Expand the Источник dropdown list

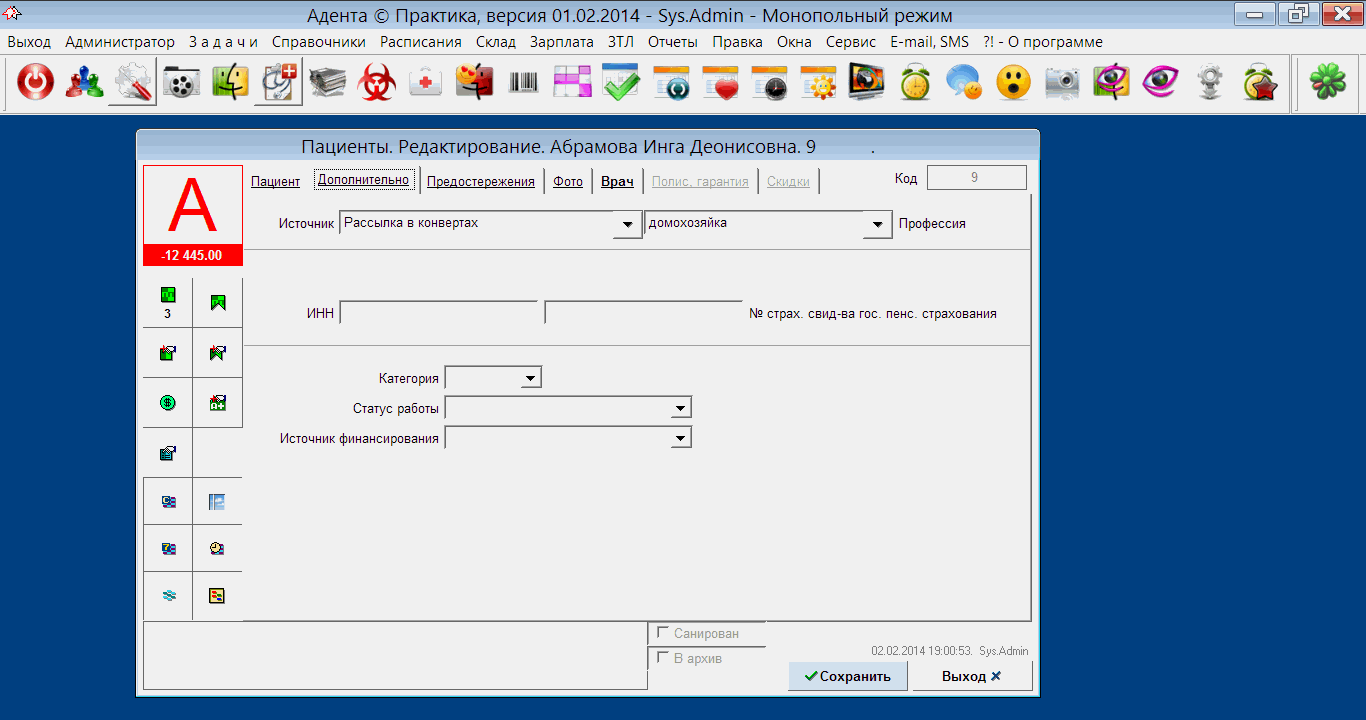pos(628,224)
